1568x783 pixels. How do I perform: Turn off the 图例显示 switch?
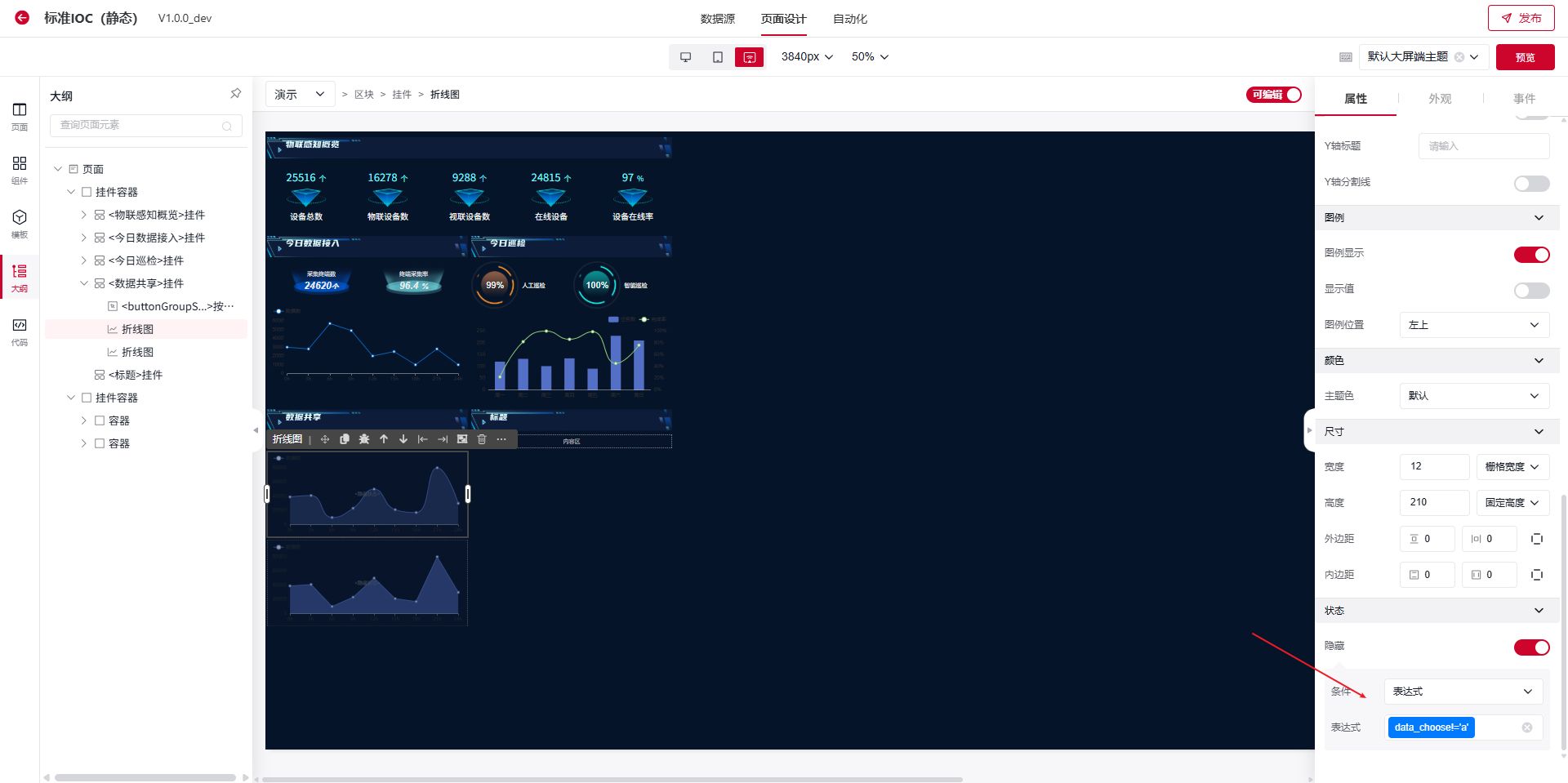click(1531, 255)
